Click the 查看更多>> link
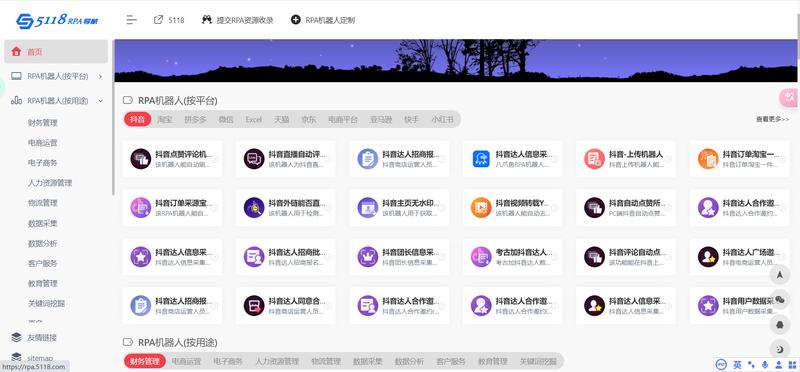This screenshot has width=800, height=372. click(x=772, y=119)
